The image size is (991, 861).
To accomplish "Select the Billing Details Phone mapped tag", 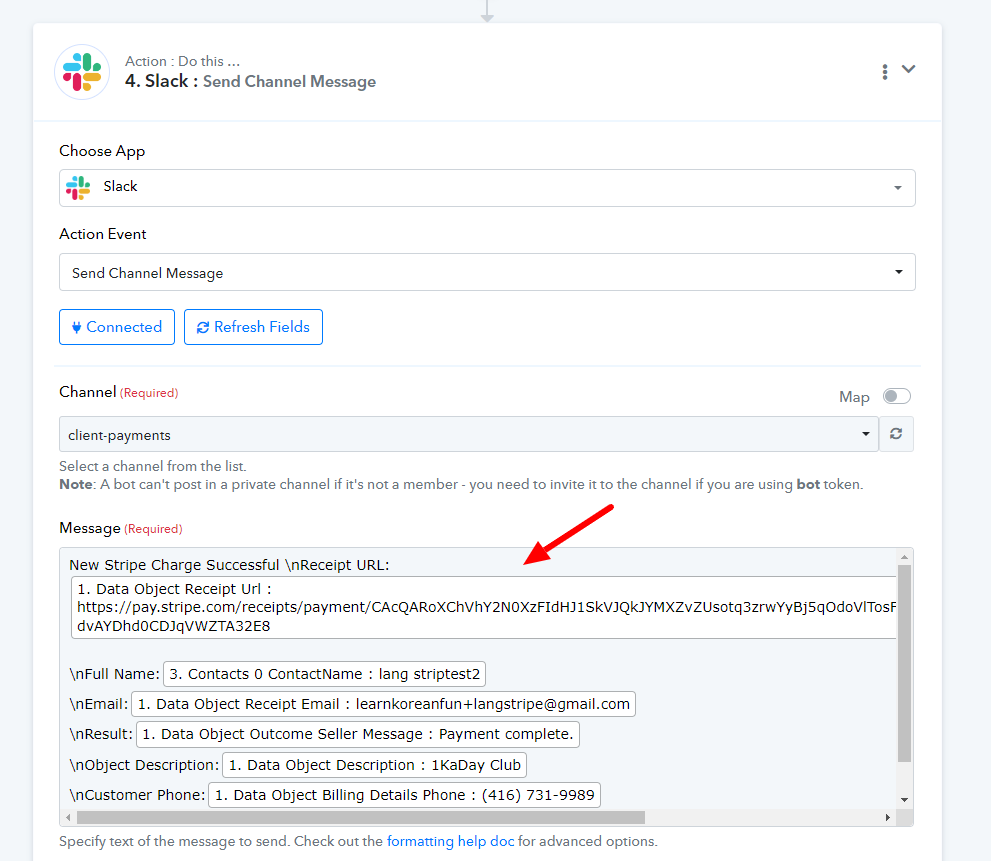I will [x=404, y=795].
